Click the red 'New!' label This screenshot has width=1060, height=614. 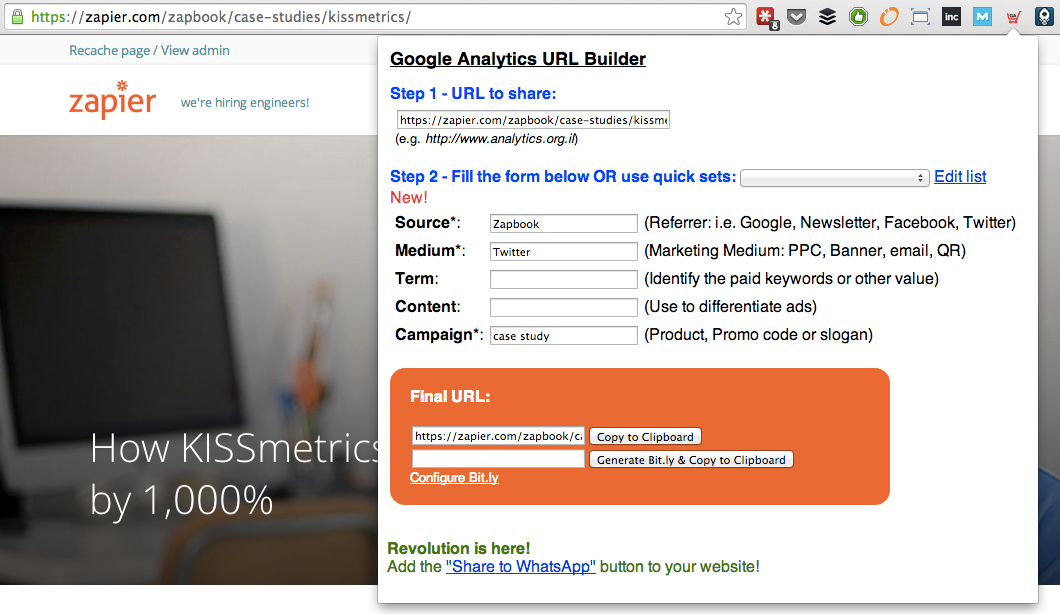click(409, 197)
